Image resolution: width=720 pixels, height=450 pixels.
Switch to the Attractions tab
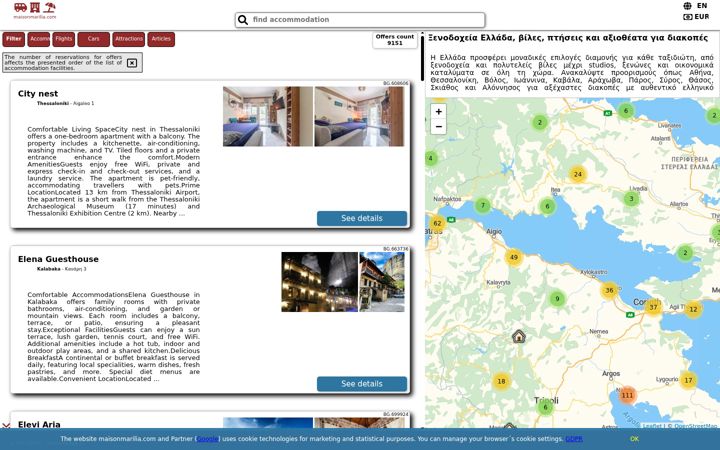[x=129, y=39]
